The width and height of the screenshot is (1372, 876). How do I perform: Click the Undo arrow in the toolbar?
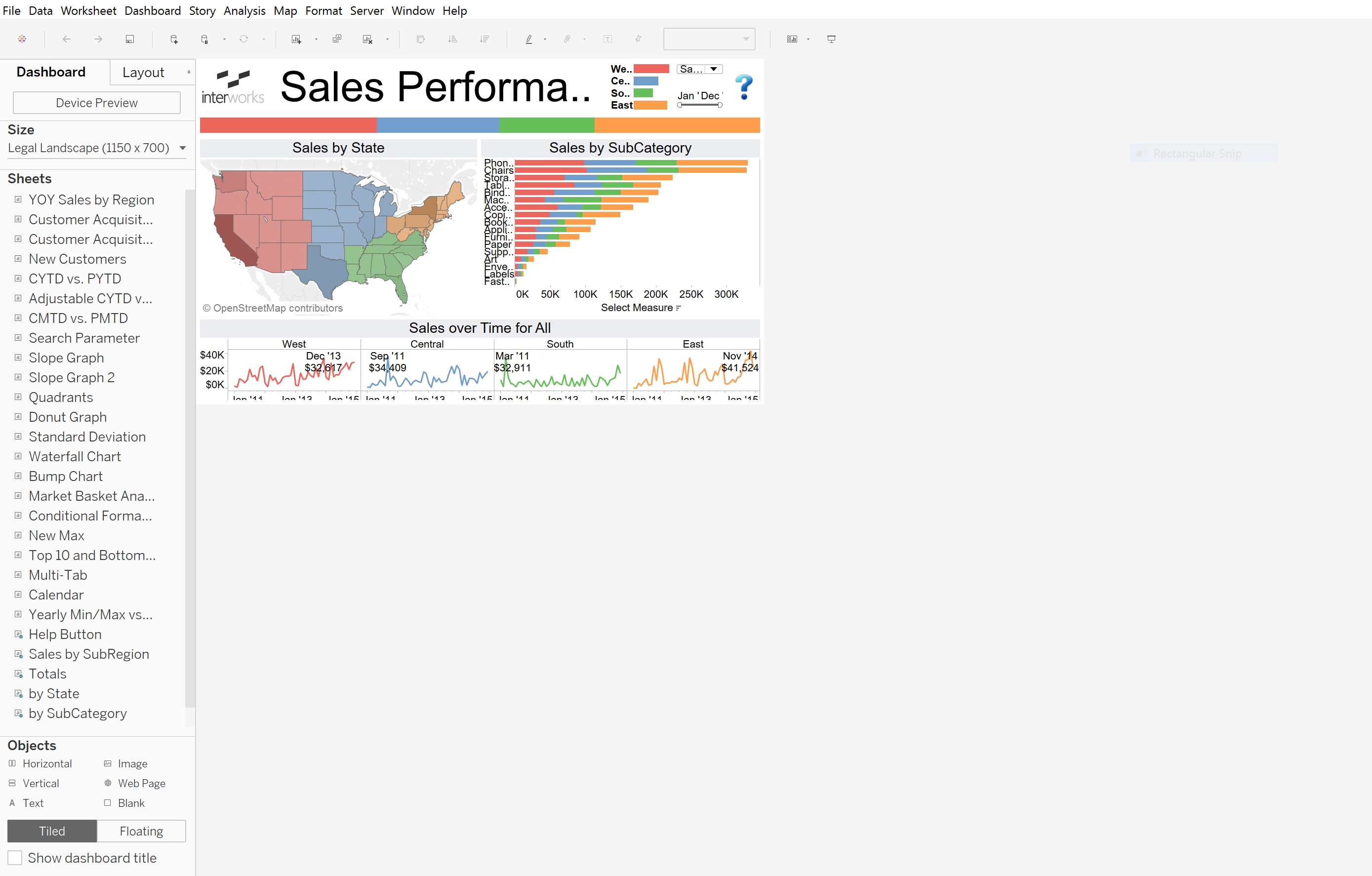[x=67, y=38]
